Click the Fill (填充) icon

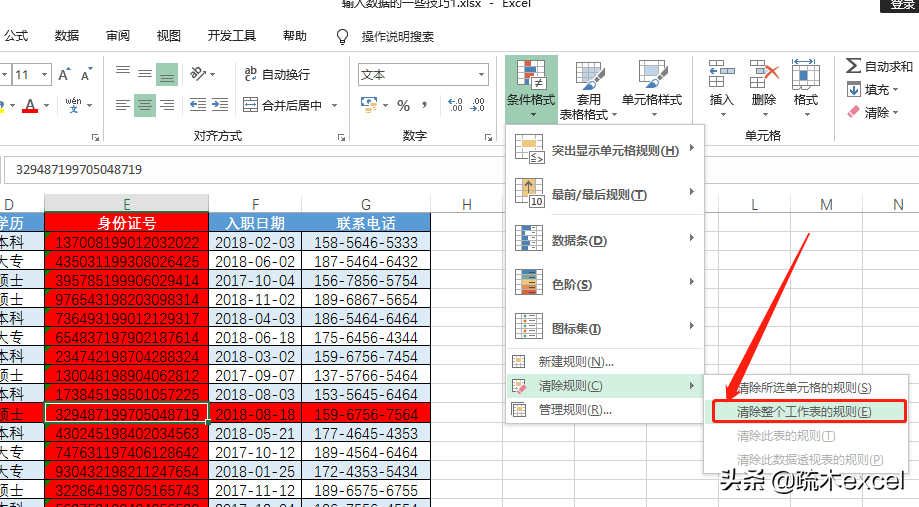(853, 90)
